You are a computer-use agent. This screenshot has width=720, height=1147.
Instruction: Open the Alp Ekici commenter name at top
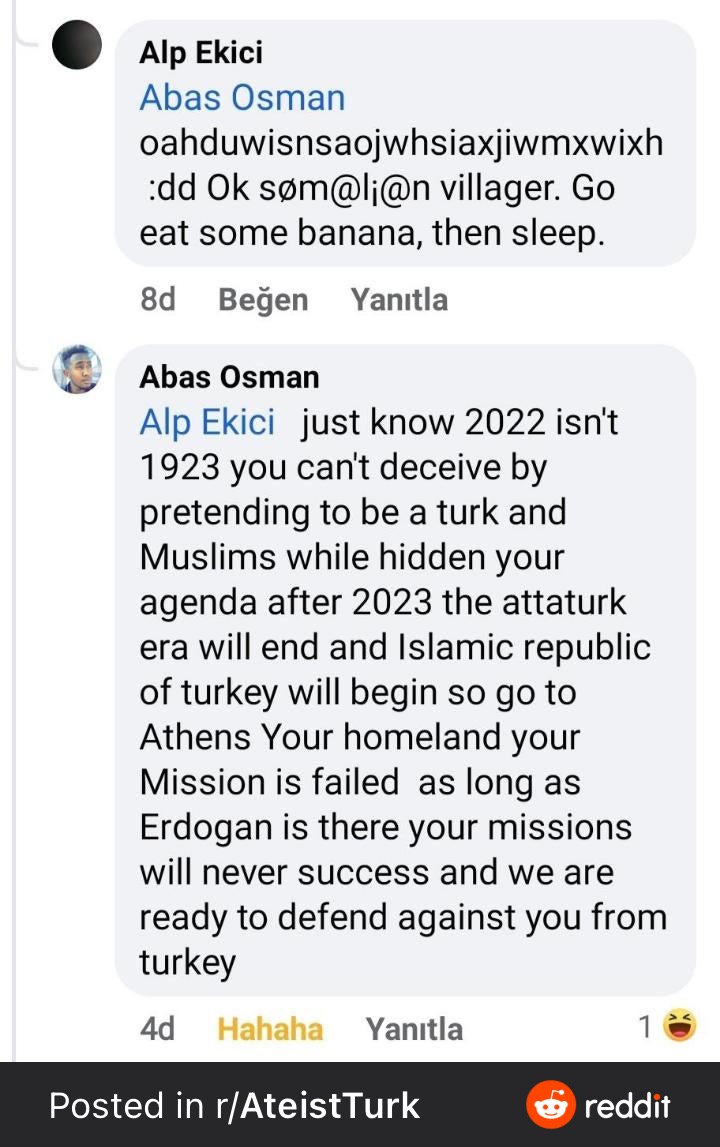(x=201, y=52)
